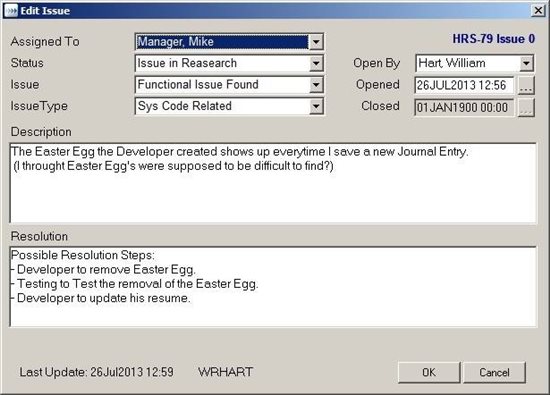Open the Open By dropdown arrow
This screenshot has height=395, width=550.
pyautogui.click(x=526, y=63)
